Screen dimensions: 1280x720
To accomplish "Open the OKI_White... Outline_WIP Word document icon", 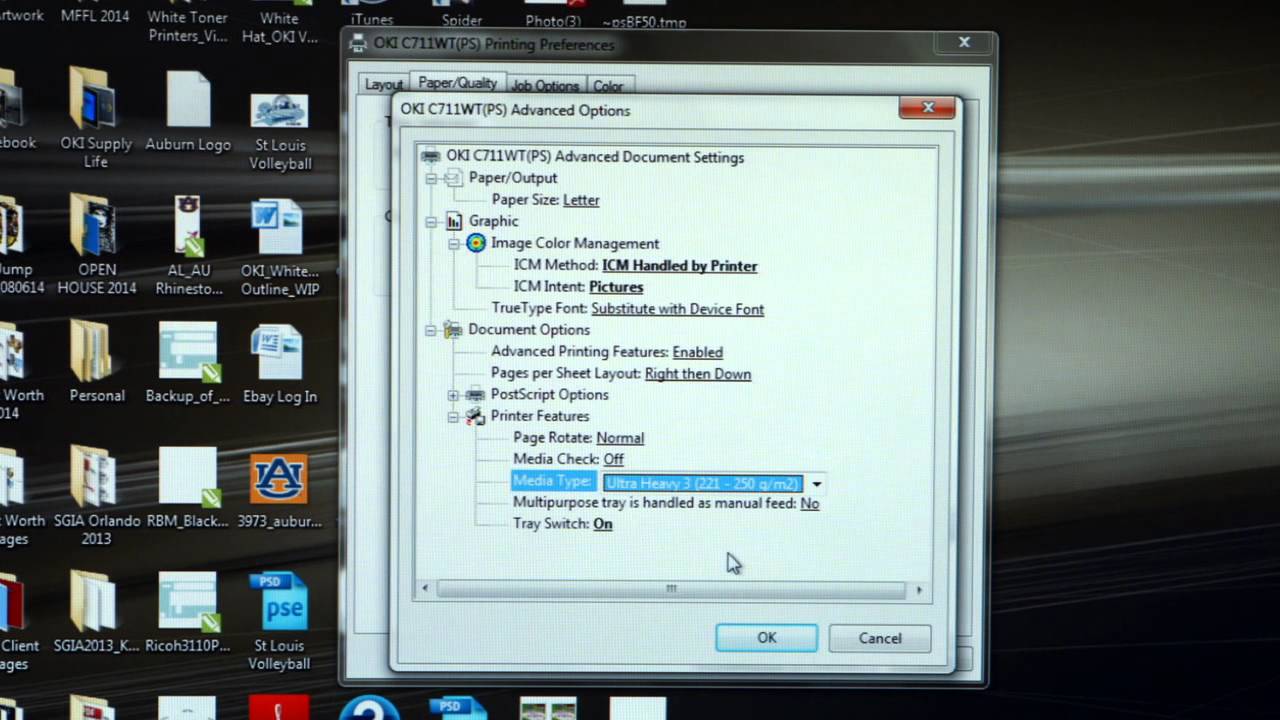I will click(x=279, y=227).
